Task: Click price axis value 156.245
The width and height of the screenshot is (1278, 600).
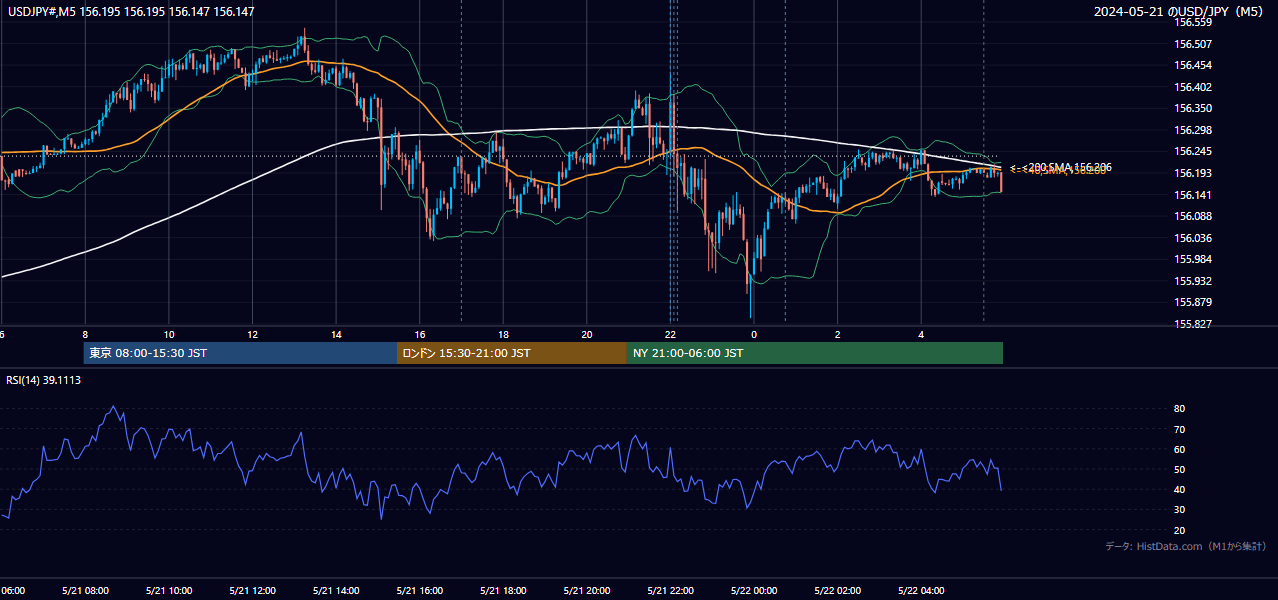Action: point(1194,152)
